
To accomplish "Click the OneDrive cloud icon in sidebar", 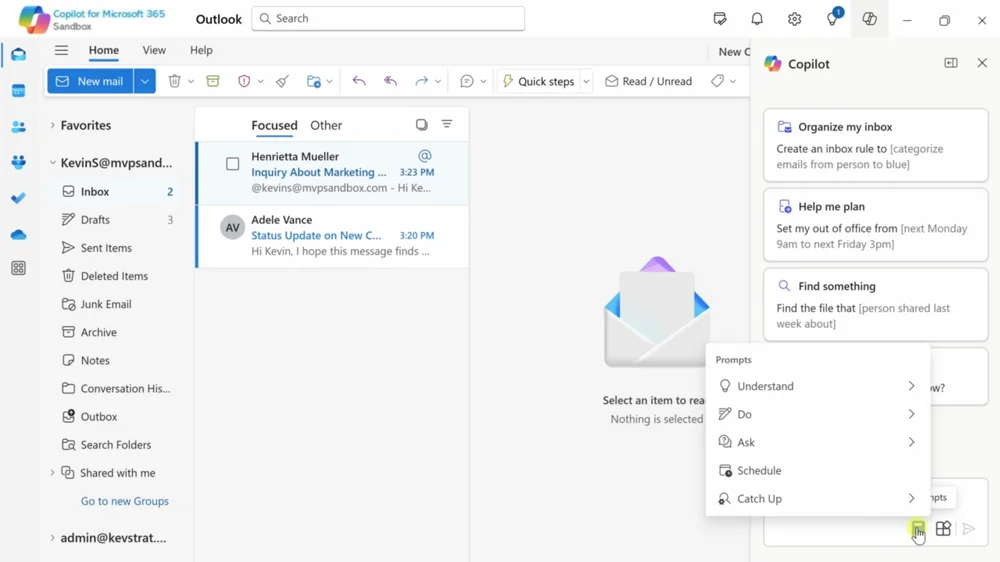I will 18,234.
